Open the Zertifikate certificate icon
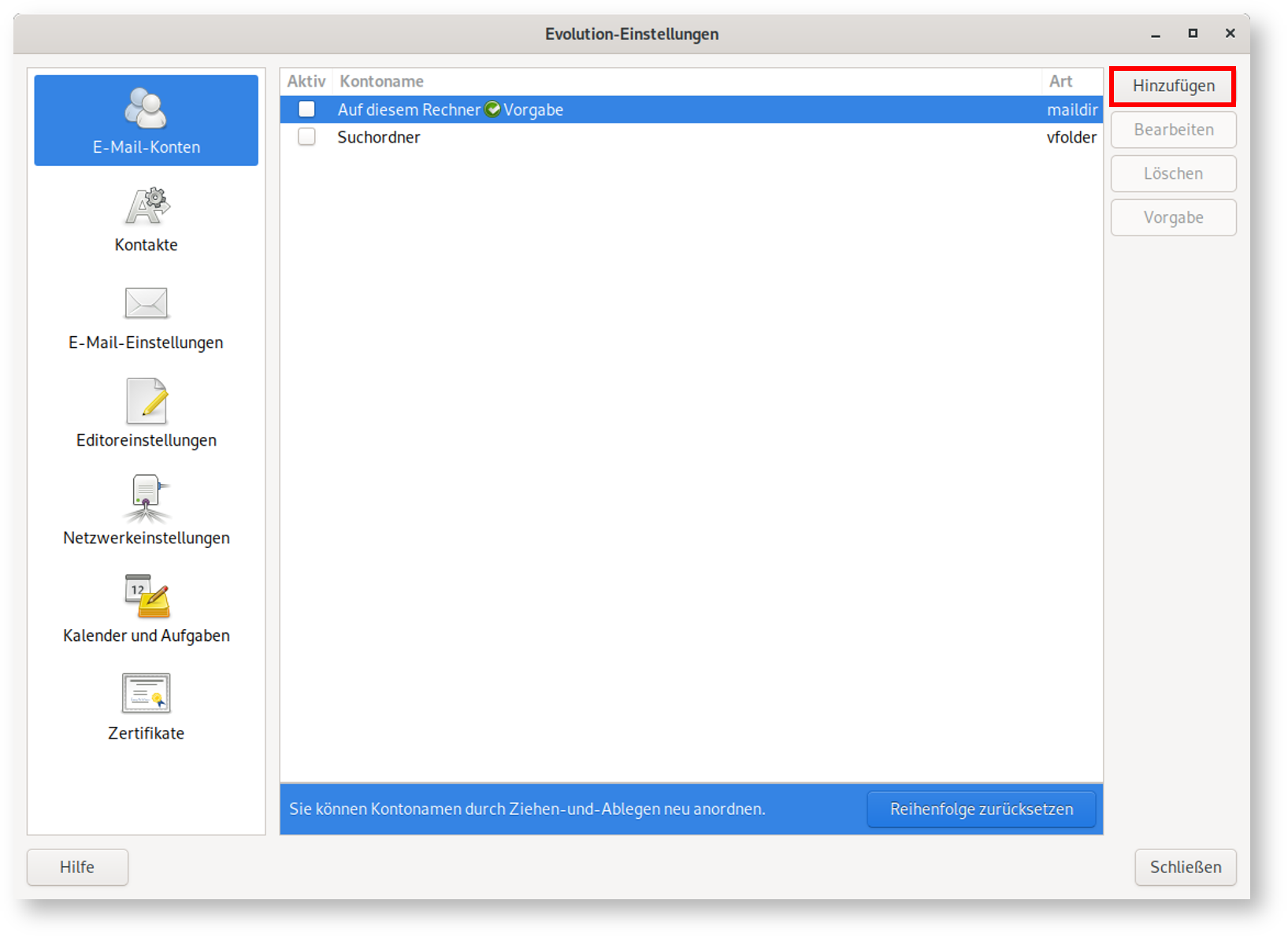The height and width of the screenshot is (937, 1288). 147,694
